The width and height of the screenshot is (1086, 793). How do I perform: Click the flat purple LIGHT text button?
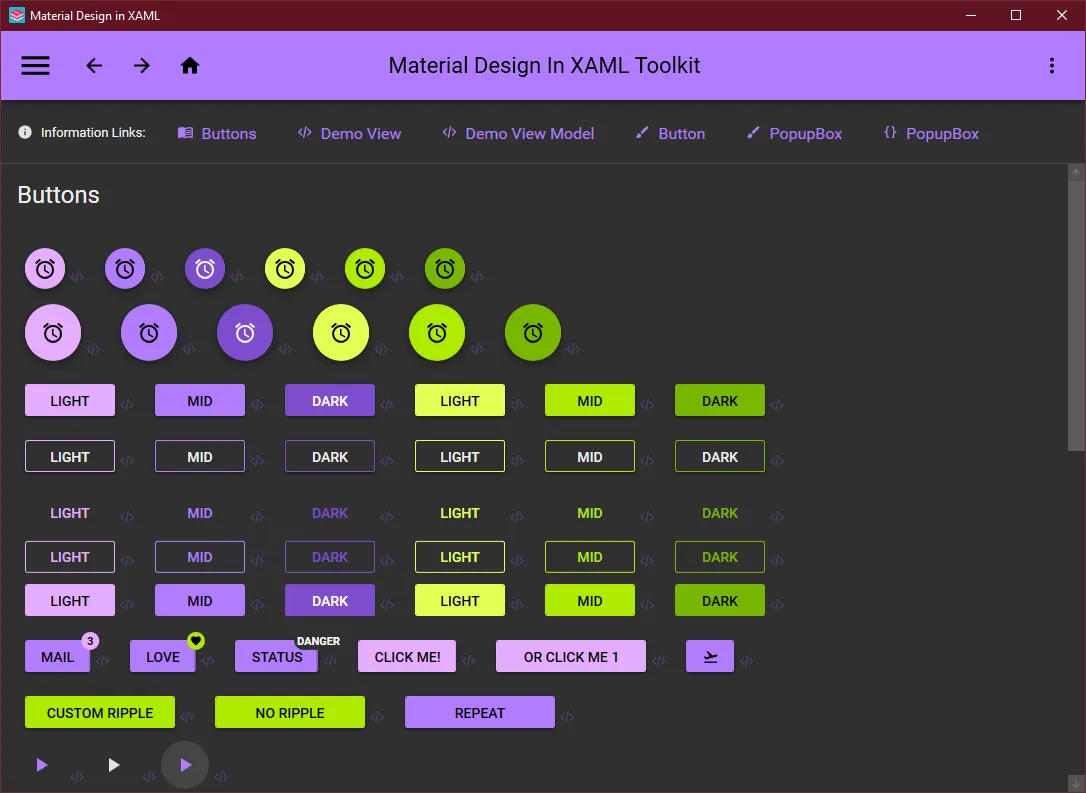click(70, 513)
